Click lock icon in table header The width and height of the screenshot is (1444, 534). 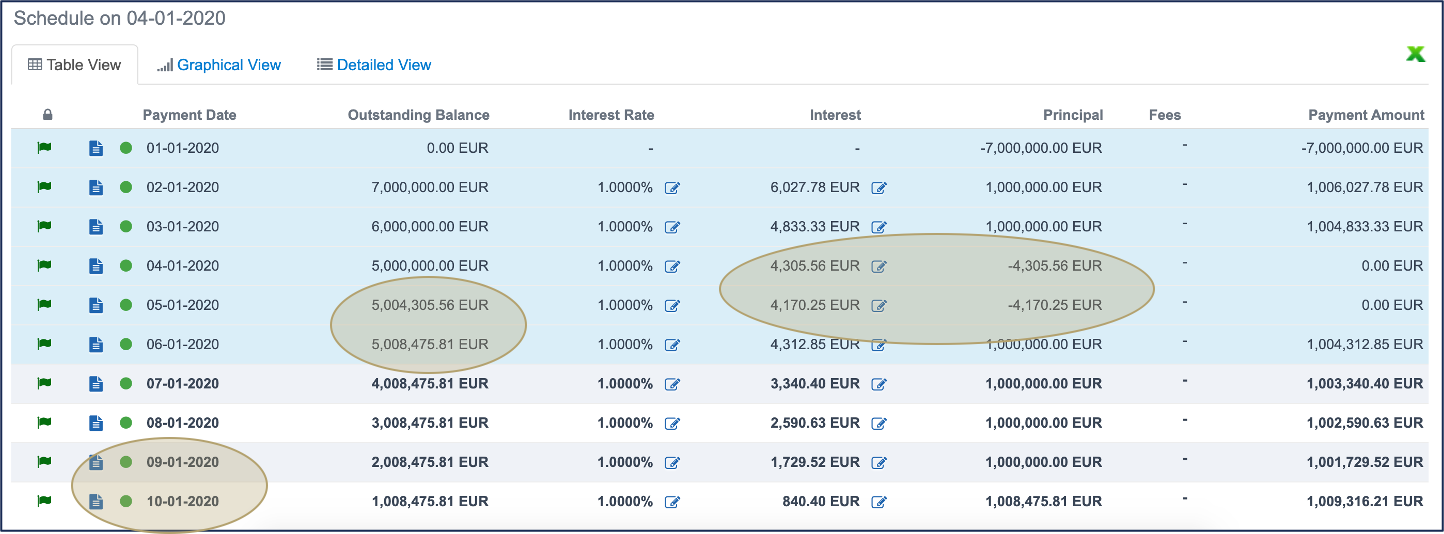47,115
